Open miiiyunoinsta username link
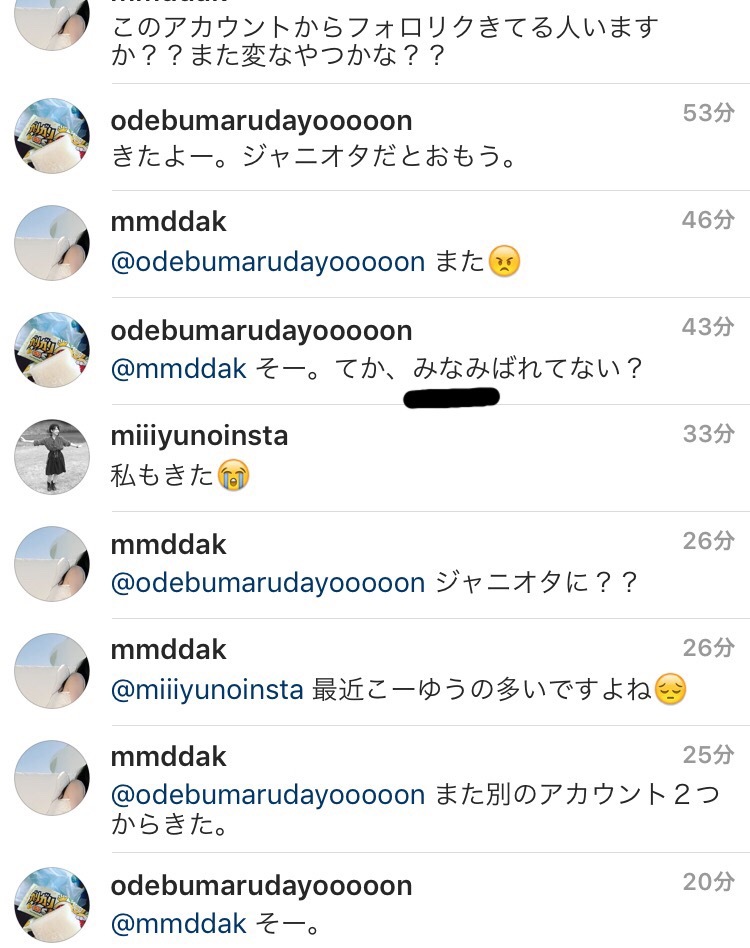The height and width of the screenshot is (948, 750). coord(199,437)
